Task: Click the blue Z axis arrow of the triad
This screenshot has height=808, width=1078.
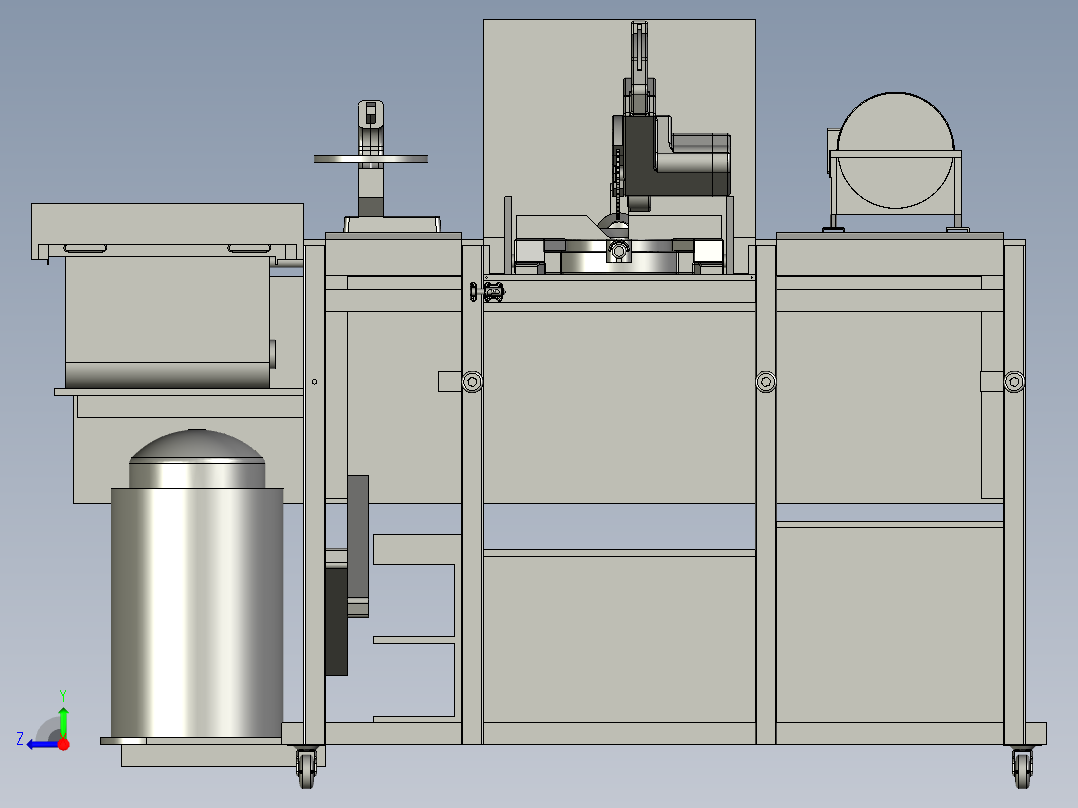Action: click(x=41, y=744)
